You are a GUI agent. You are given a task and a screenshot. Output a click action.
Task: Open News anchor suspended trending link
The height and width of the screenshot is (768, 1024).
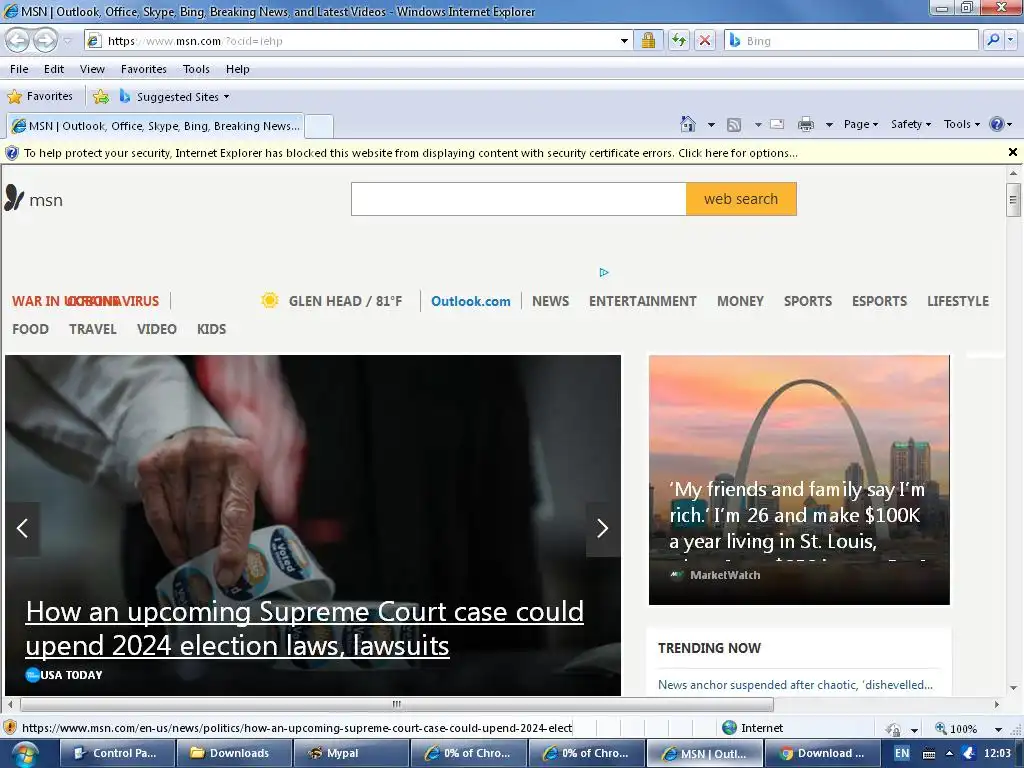point(795,684)
